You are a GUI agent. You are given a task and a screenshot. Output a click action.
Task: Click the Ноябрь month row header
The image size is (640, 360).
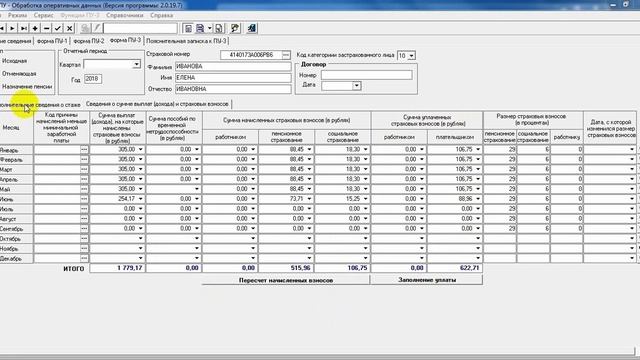click(16, 249)
